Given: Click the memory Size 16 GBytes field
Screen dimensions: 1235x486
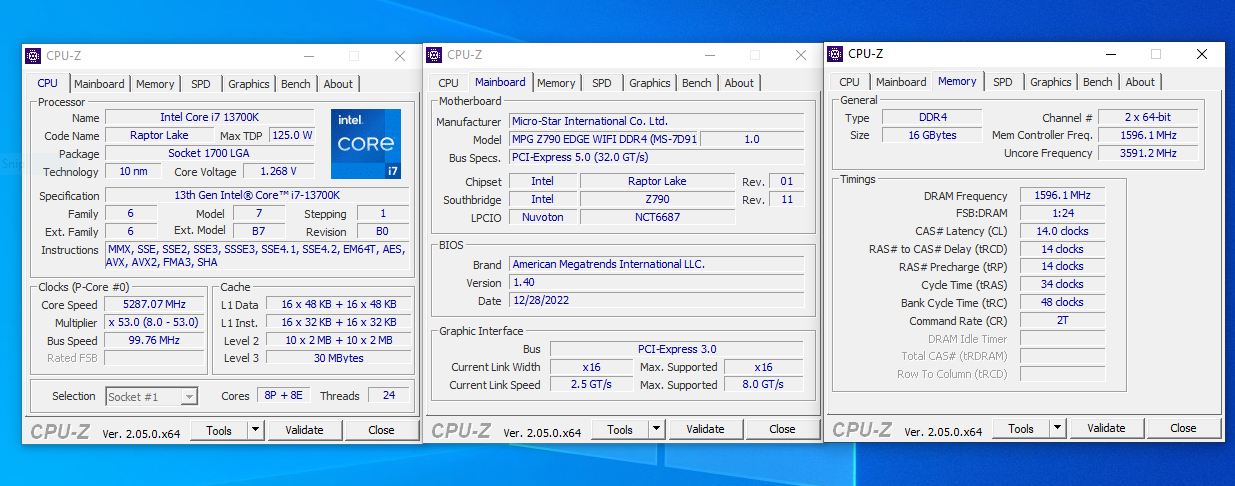Looking at the screenshot, I should coord(932,135).
